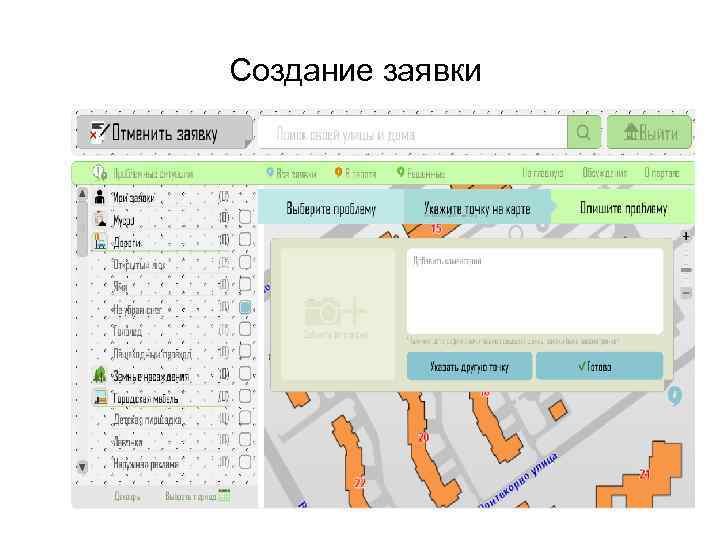Click the category list scroll down arrow
The width and height of the screenshot is (720, 540).
pos(82,467)
